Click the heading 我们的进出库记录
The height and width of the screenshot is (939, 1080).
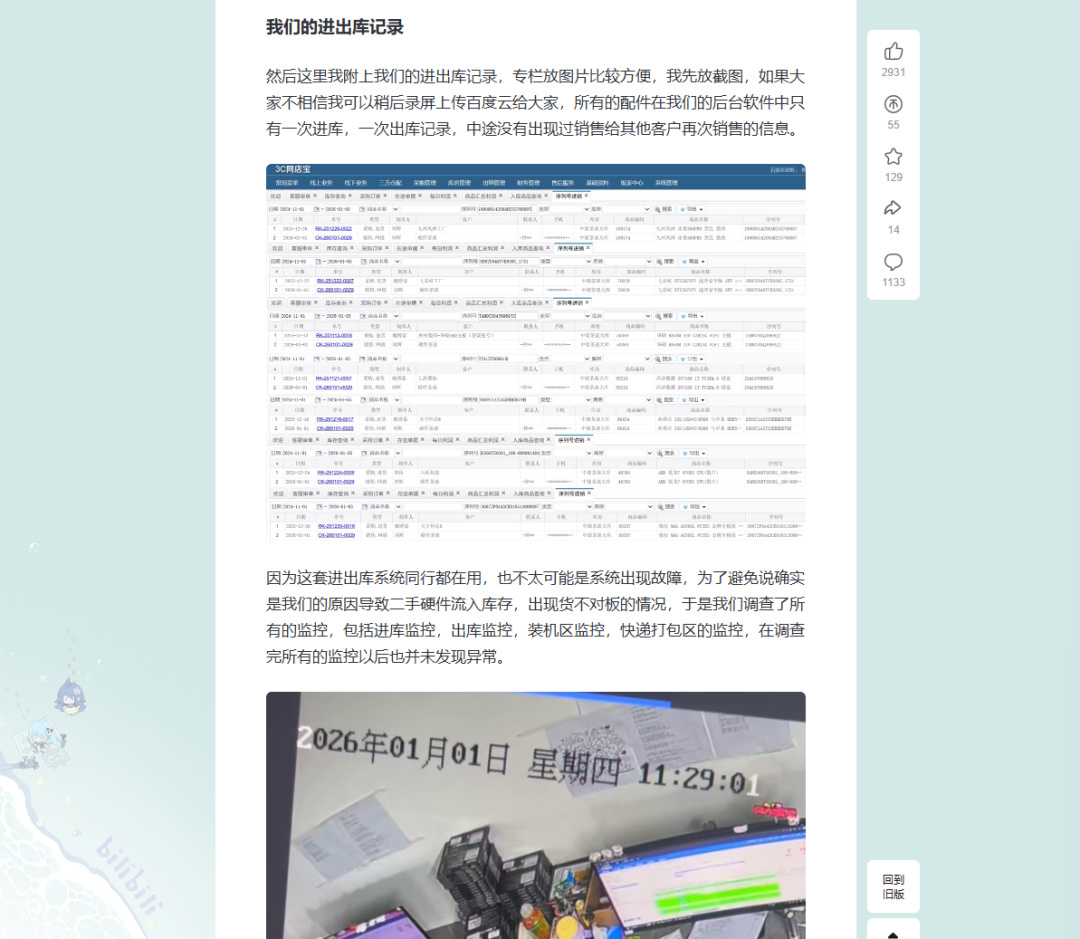coord(335,28)
